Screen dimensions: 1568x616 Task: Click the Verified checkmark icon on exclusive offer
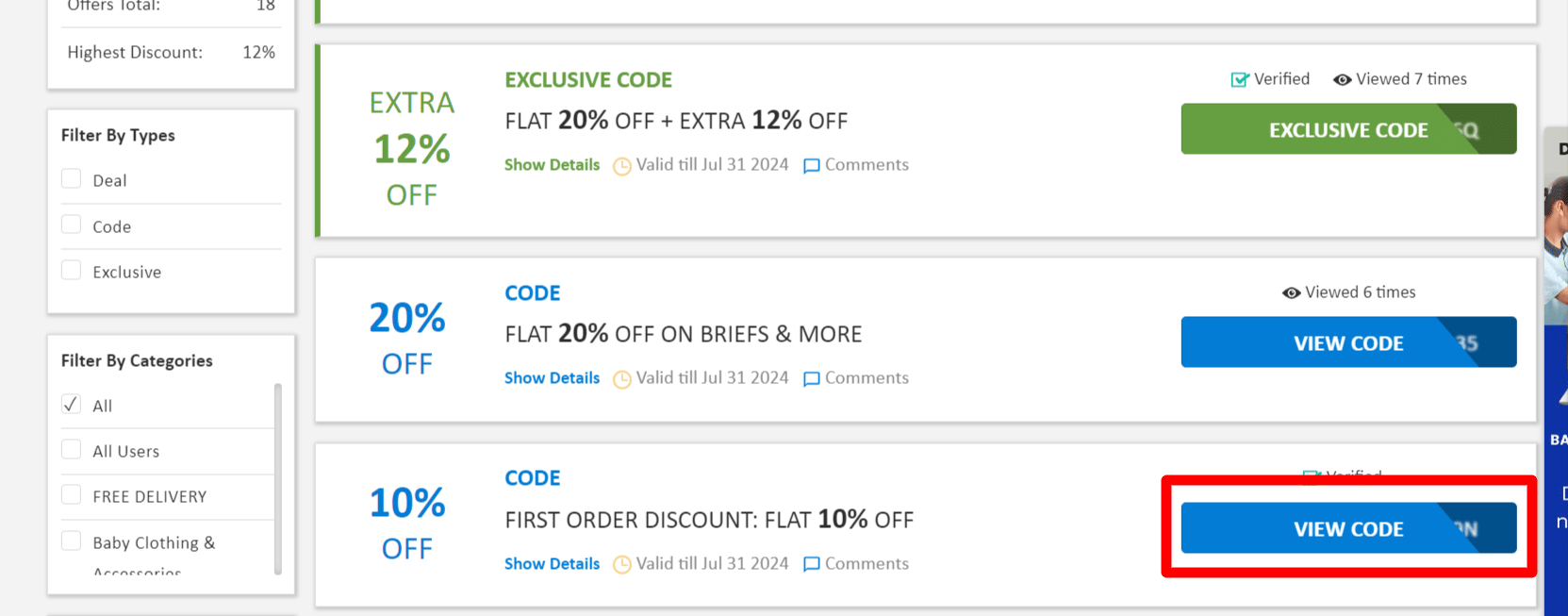click(x=1239, y=80)
